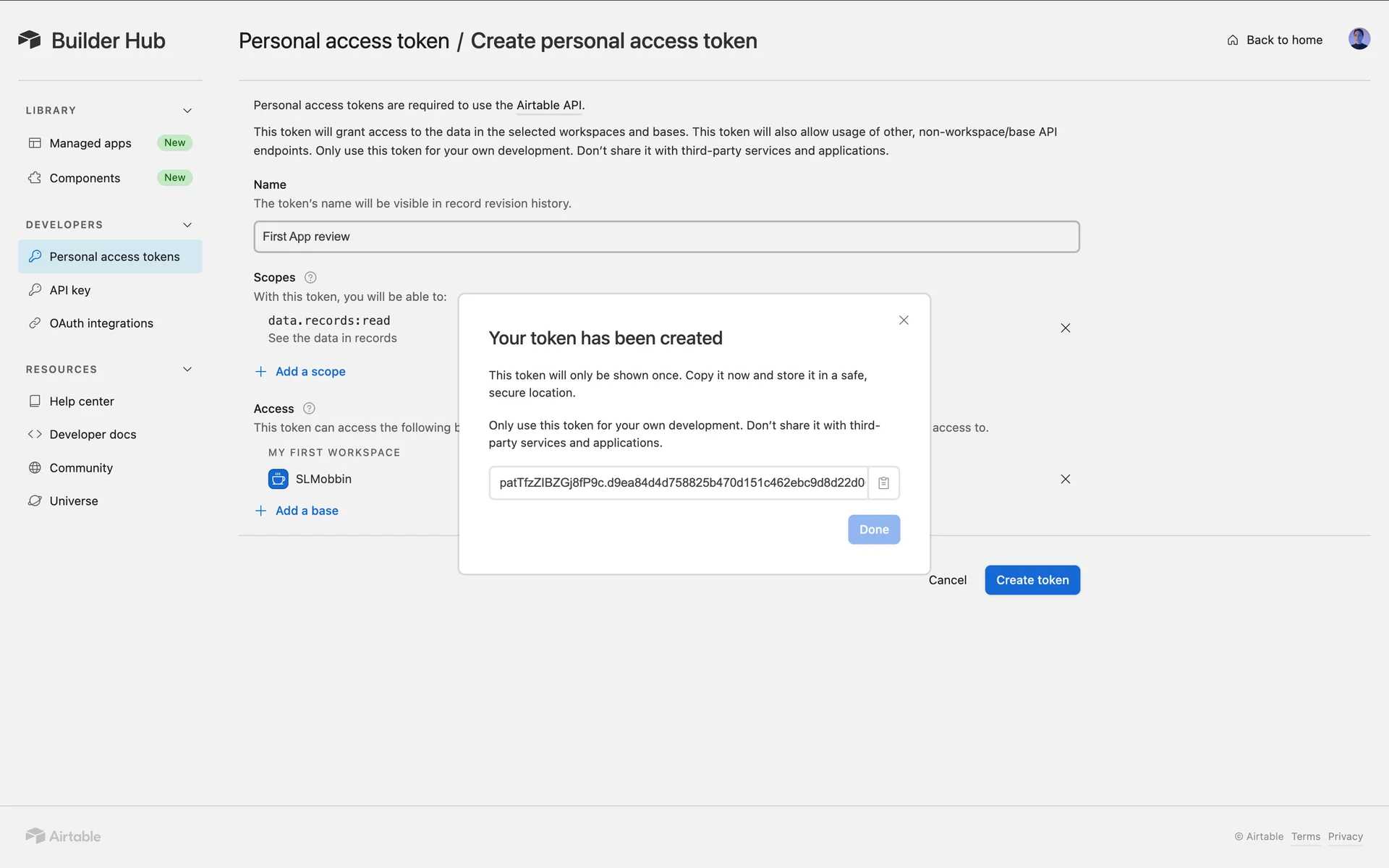Collapse the Resources section
1389x868 pixels.
tap(187, 370)
